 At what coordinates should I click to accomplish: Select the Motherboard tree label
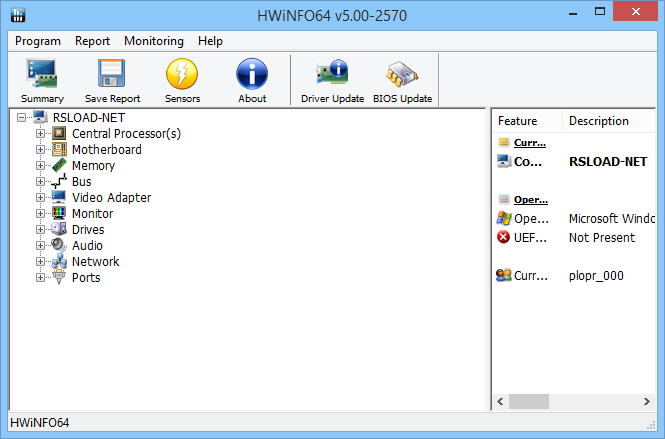tap(107, 150)
